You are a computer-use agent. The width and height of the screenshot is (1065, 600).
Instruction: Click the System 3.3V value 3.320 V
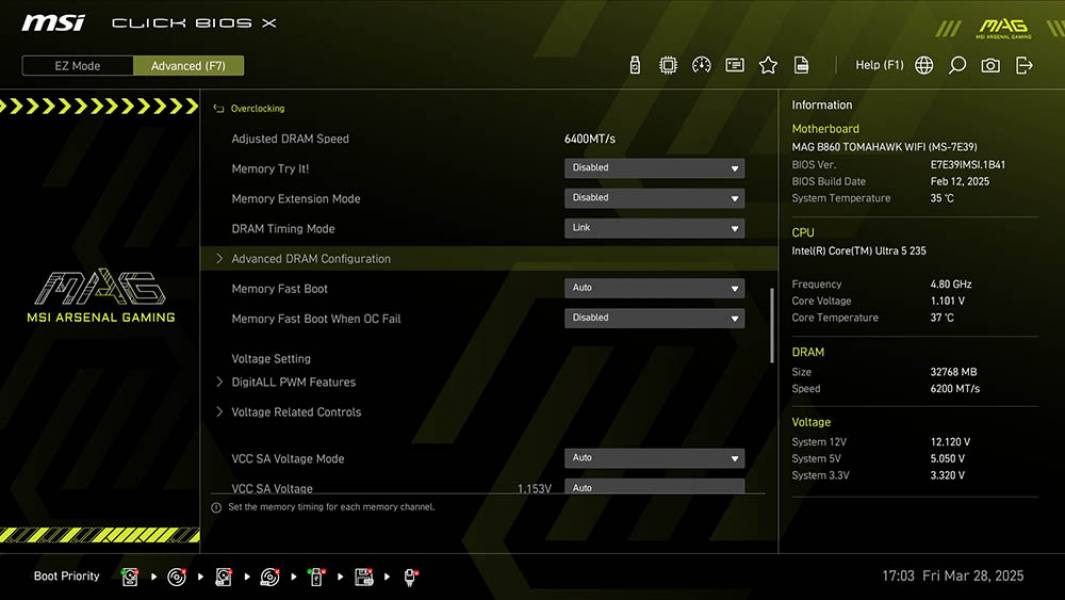947,476
